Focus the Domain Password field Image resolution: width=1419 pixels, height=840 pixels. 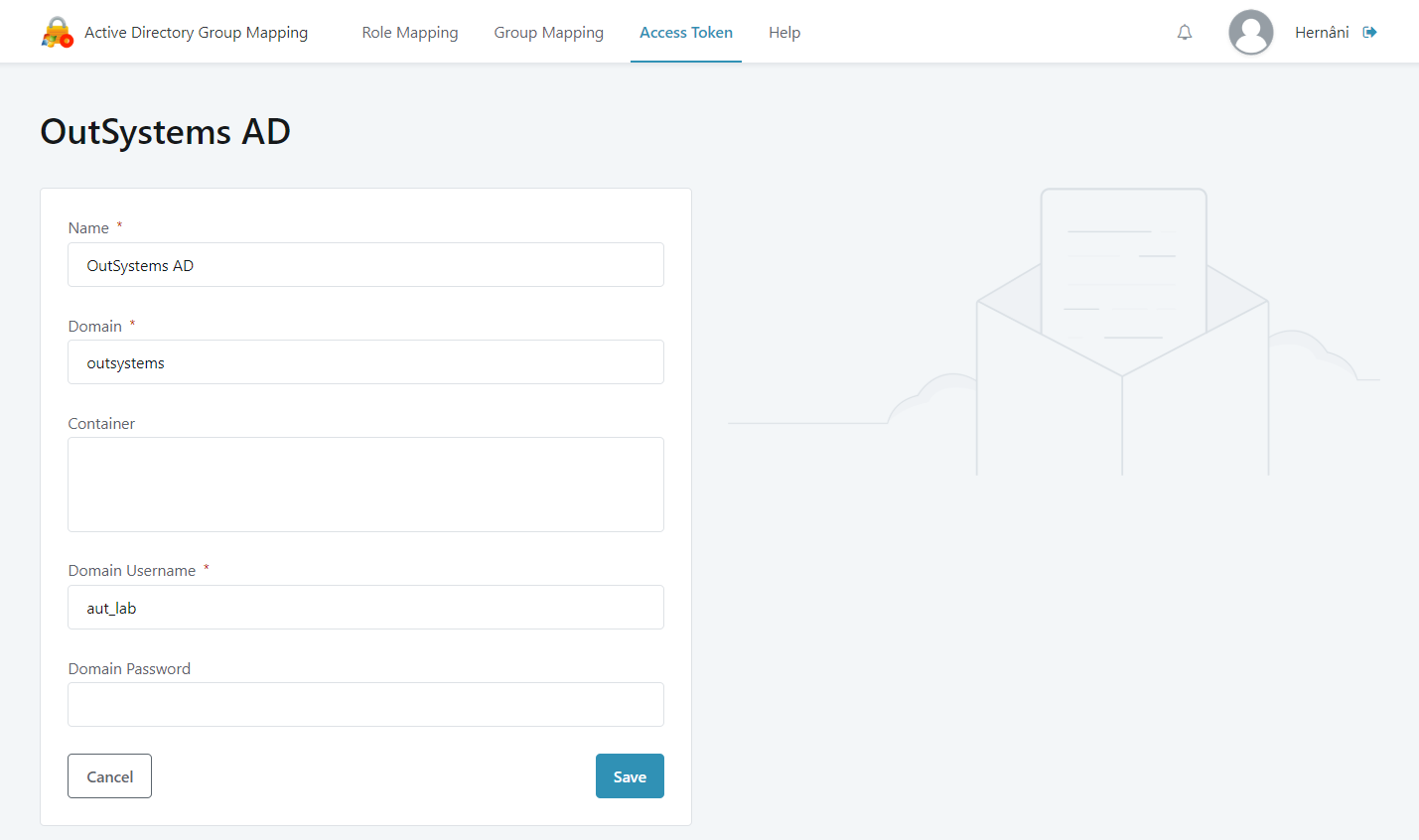point(365,705)
